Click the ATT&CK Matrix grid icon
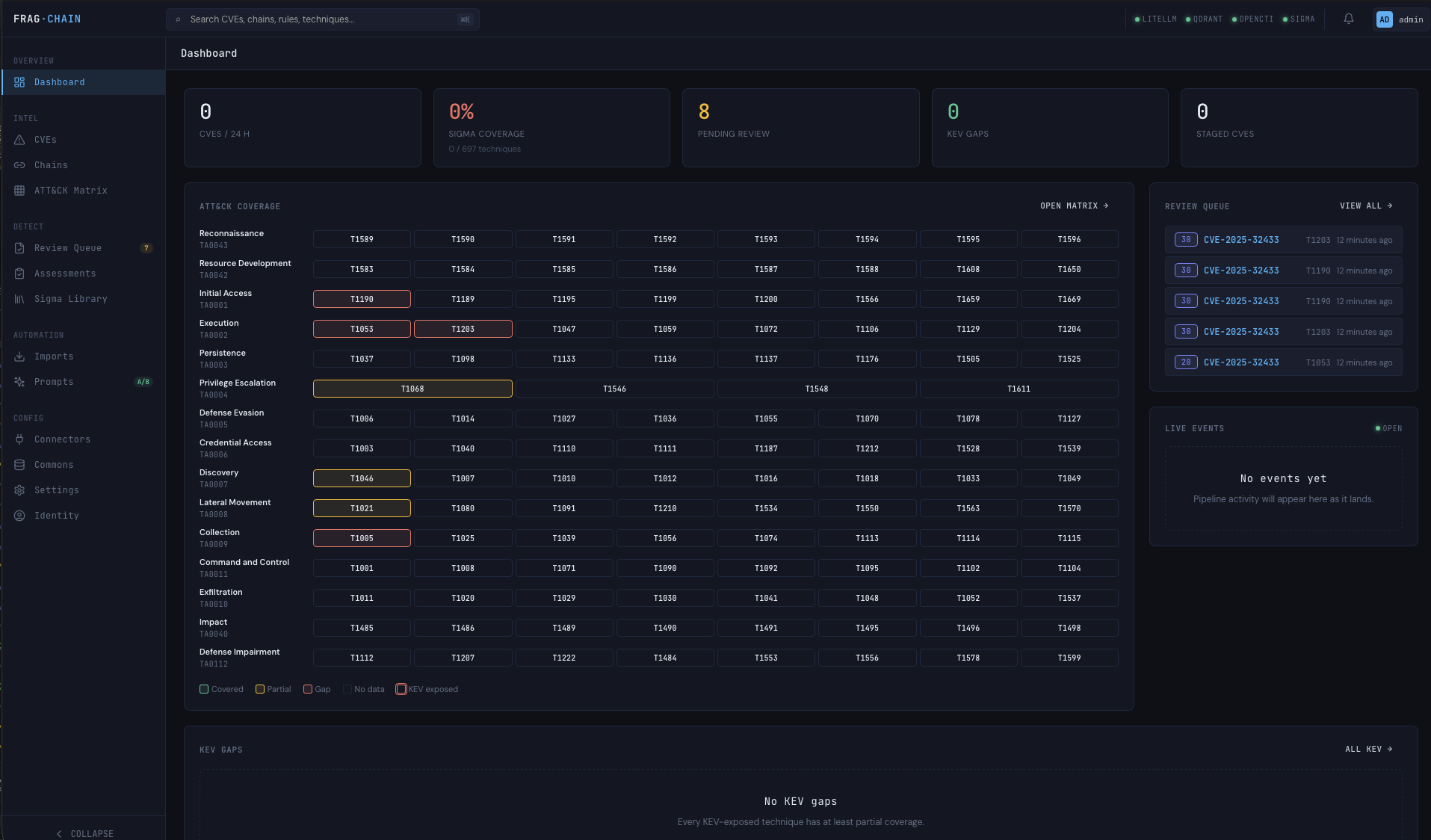Screen dimensions: 1431x840 pos(19,191)
